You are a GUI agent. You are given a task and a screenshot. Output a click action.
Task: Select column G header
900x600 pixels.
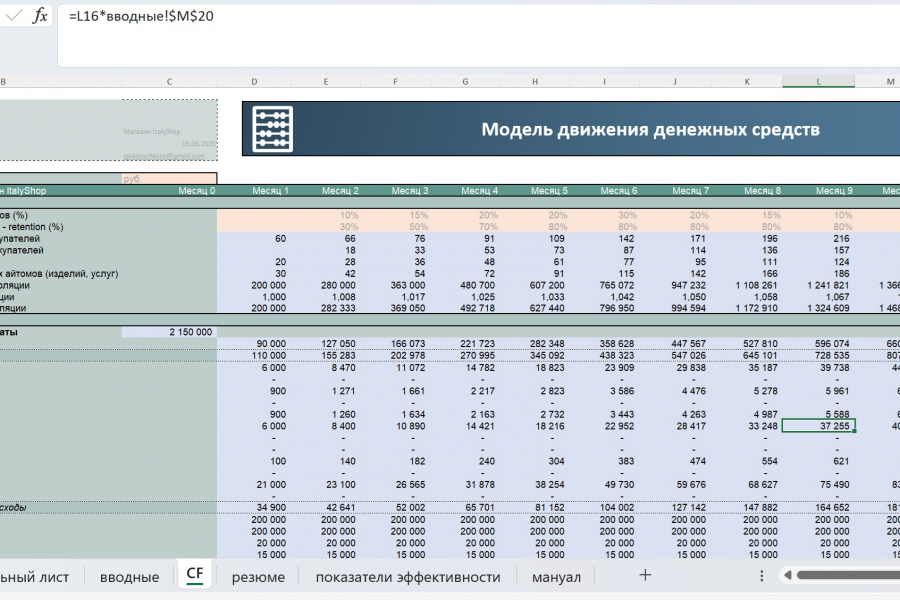(465, 82)
